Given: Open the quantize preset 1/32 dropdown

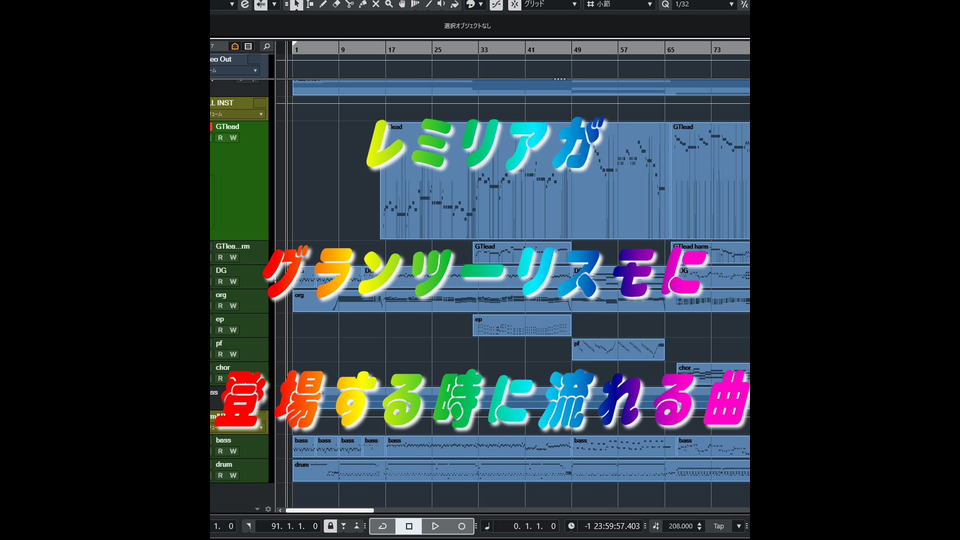Looking at the screenshot, I should 700,5.
